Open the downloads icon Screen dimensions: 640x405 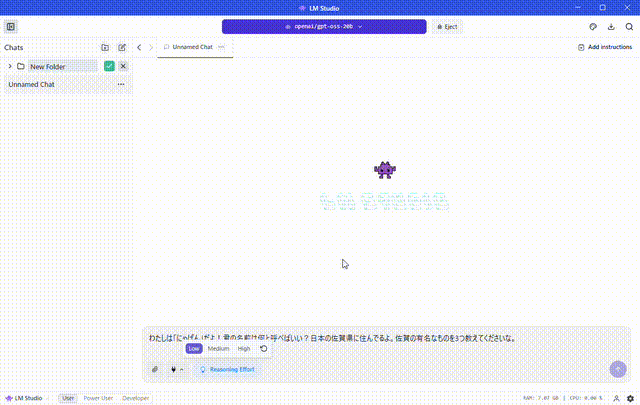(611, 27)
